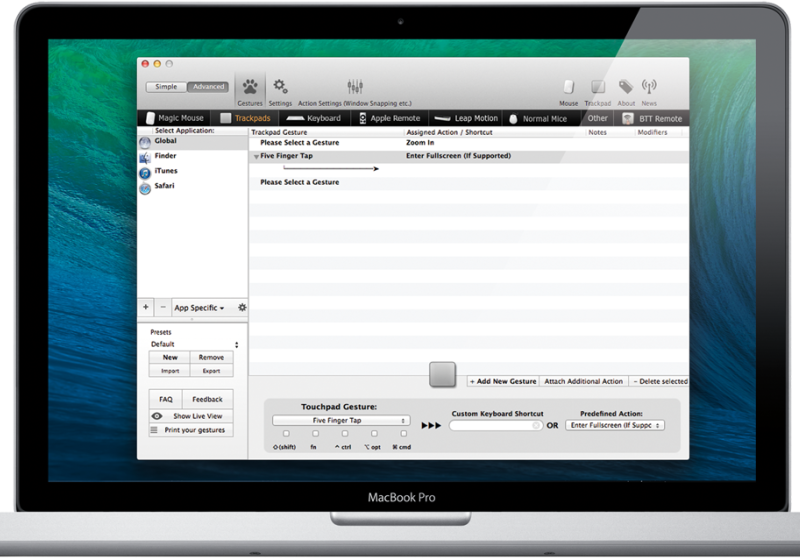Open Action Settings sliders icon

click(x=354, y=88)
